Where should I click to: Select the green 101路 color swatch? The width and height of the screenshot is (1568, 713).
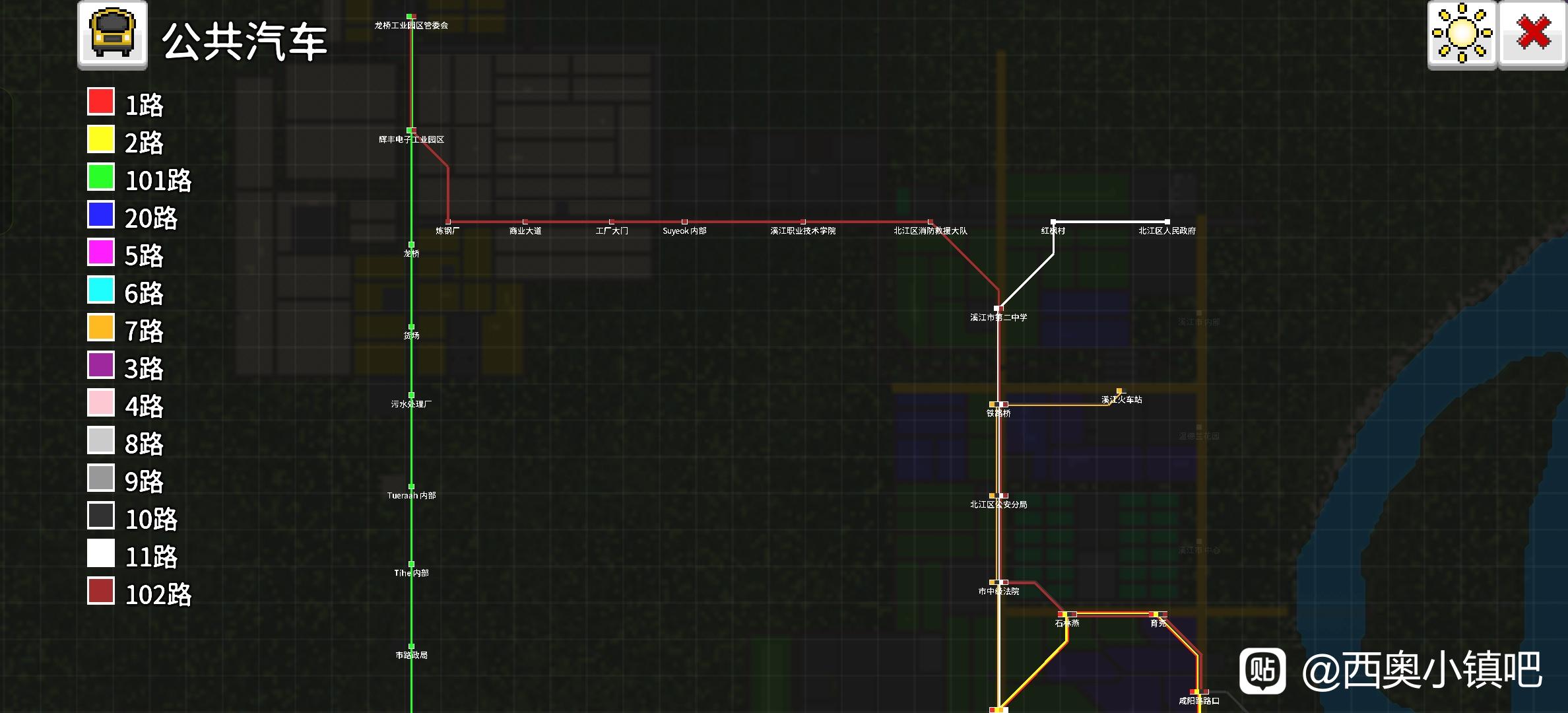(101, 177)
